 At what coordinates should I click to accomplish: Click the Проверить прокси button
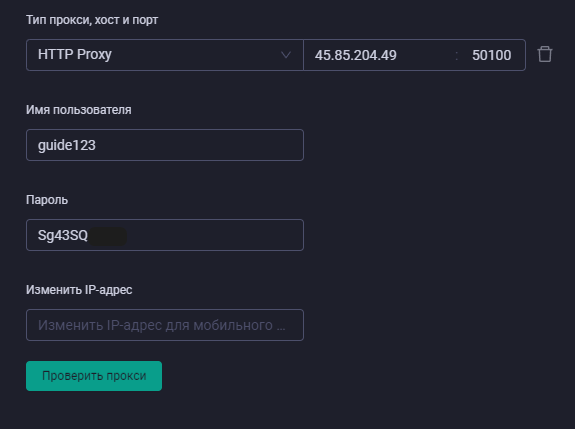94,376
